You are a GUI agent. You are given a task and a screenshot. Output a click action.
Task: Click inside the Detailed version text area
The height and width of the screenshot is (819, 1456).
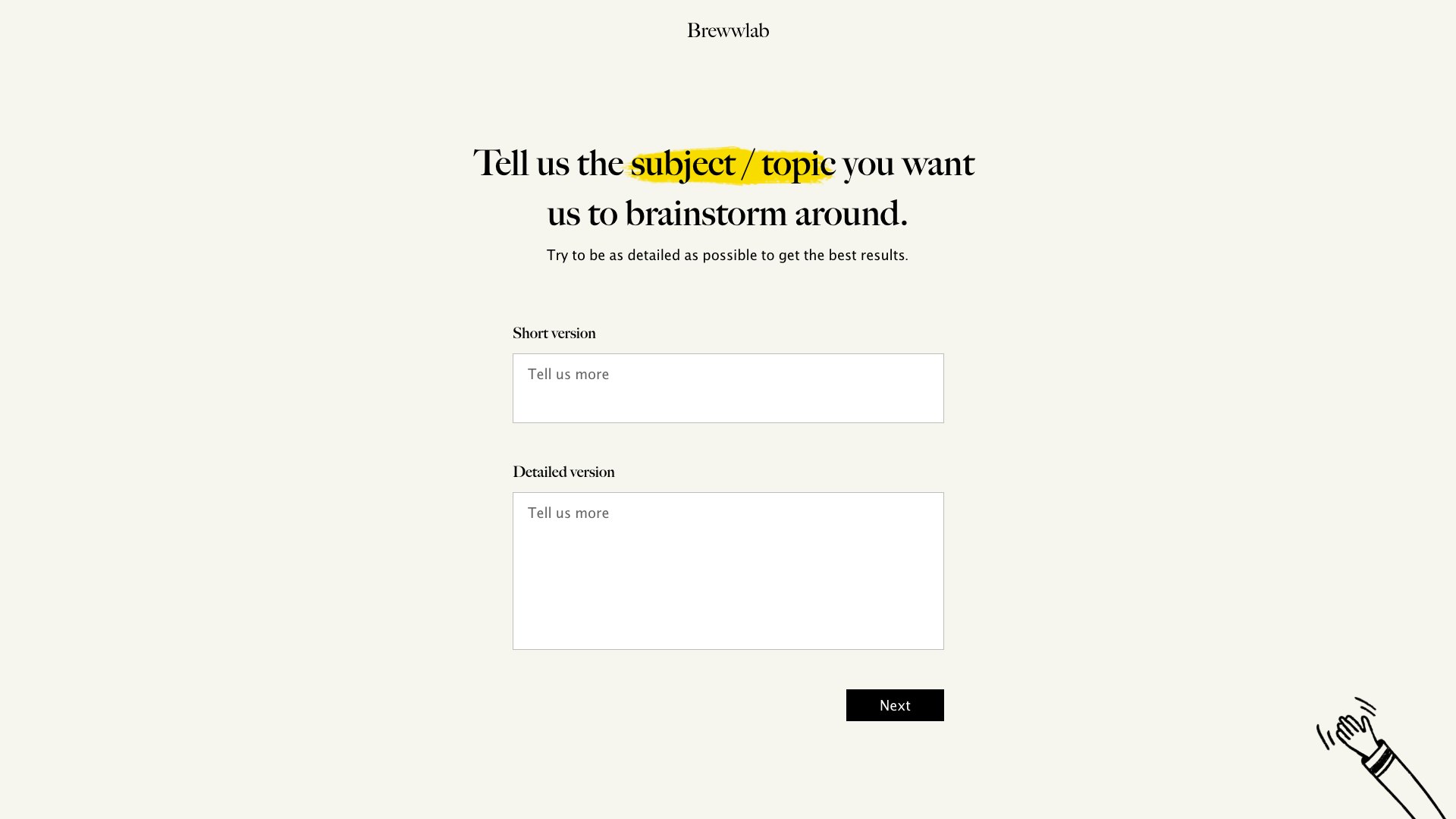click(728, 569)
